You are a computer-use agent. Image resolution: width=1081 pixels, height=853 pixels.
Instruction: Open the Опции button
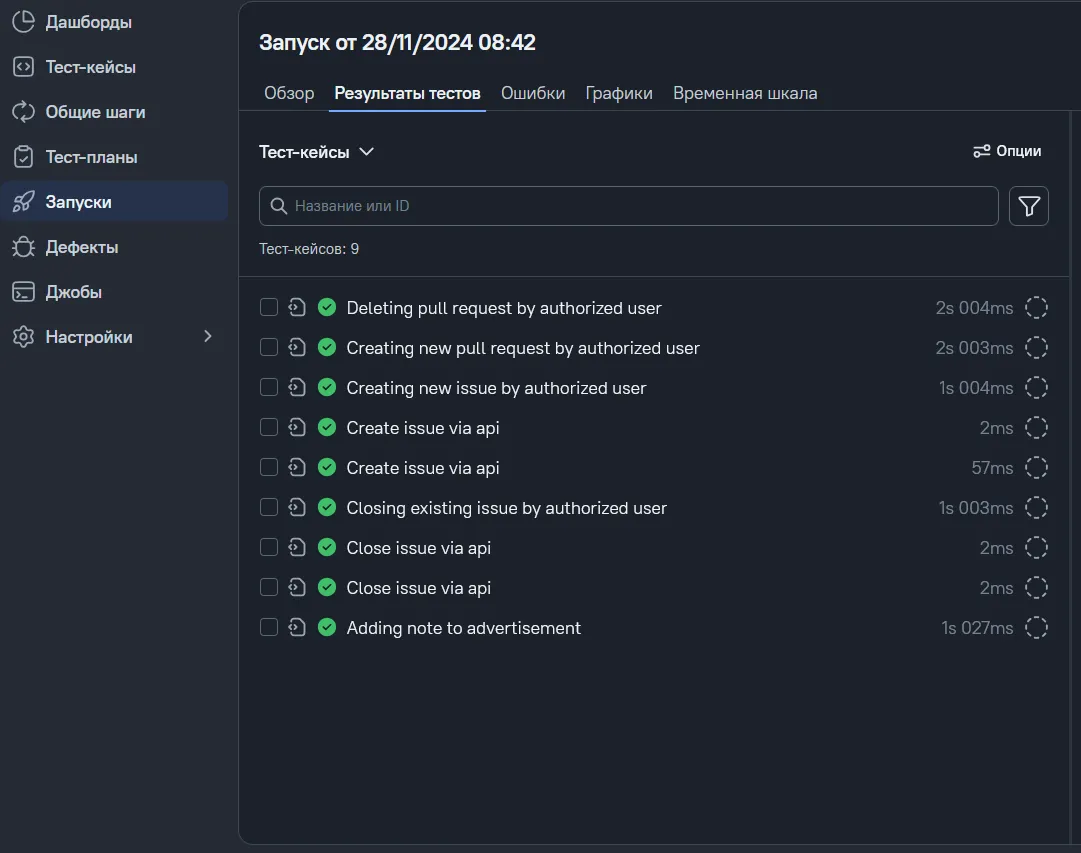click(x=1007, y=151)
